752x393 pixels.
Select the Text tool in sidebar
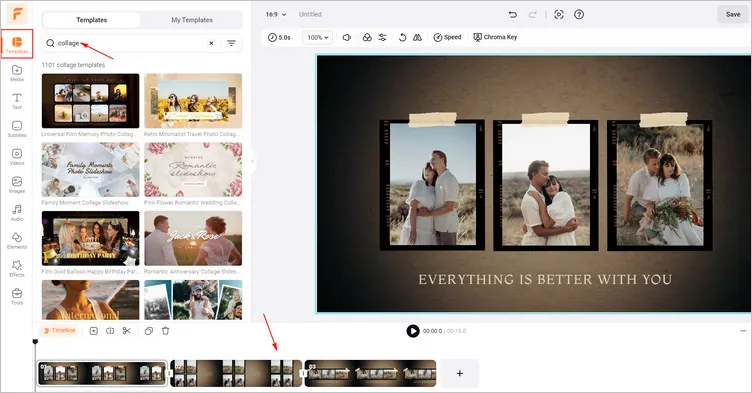[17, 101]
